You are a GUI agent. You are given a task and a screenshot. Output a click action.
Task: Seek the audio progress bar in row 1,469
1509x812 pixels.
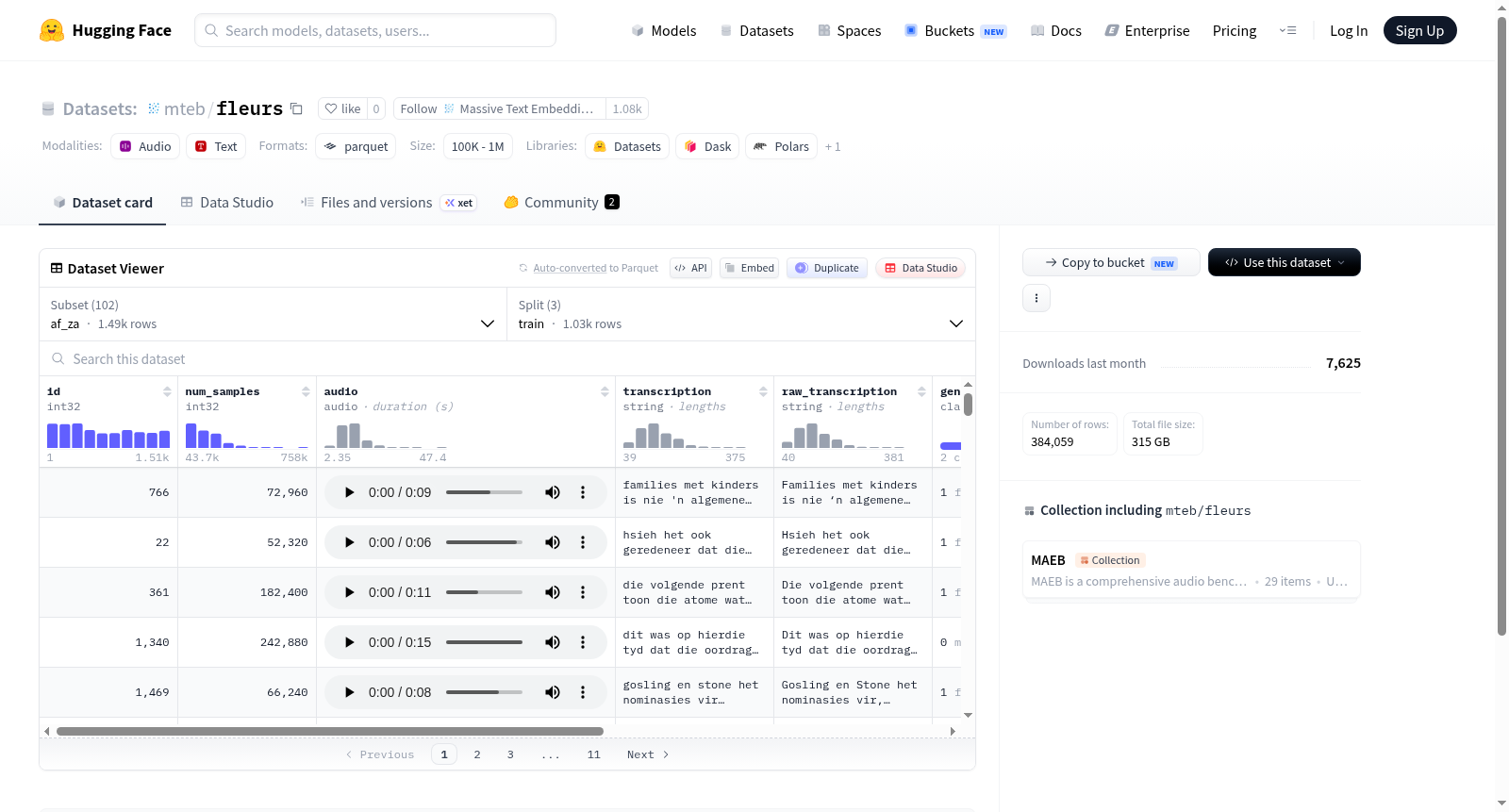[484, 692]
